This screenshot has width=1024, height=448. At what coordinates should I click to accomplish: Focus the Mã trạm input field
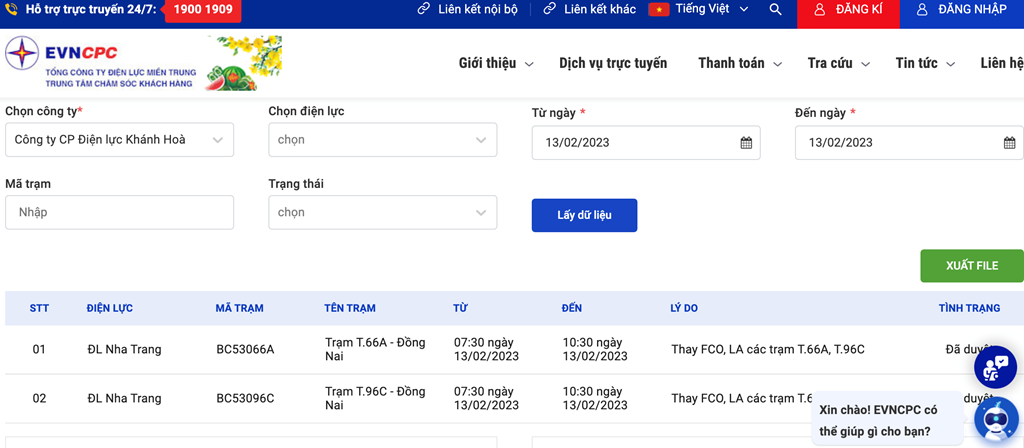[x=119, y=212]
